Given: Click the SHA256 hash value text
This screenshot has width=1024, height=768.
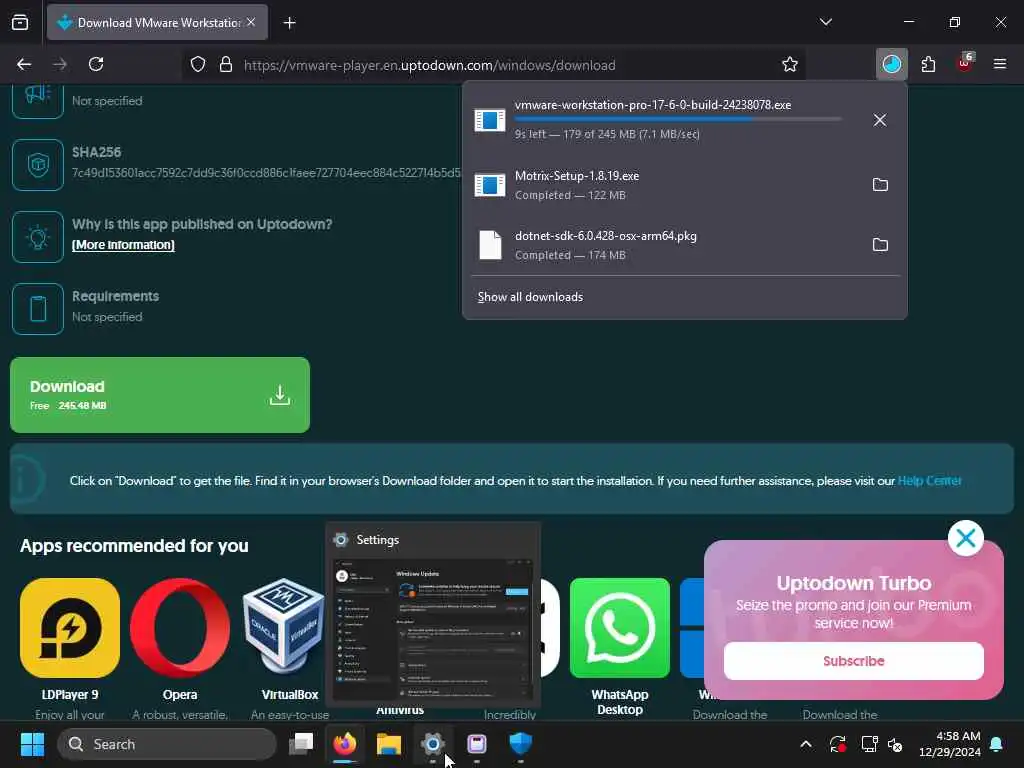Looking at the screenshot, I should coord(266,173).
